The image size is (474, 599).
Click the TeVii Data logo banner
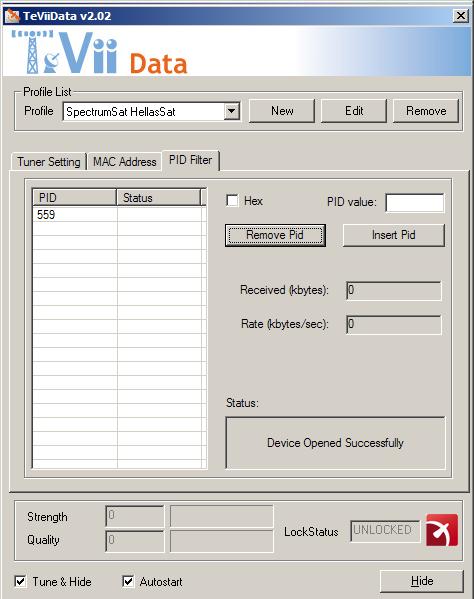99,52
